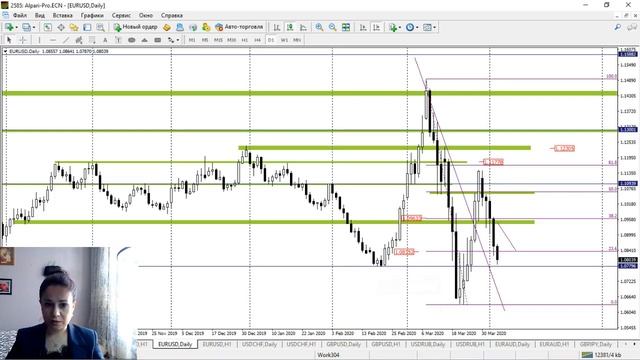
Task: Select the text tool A
Action: (105, 40)
